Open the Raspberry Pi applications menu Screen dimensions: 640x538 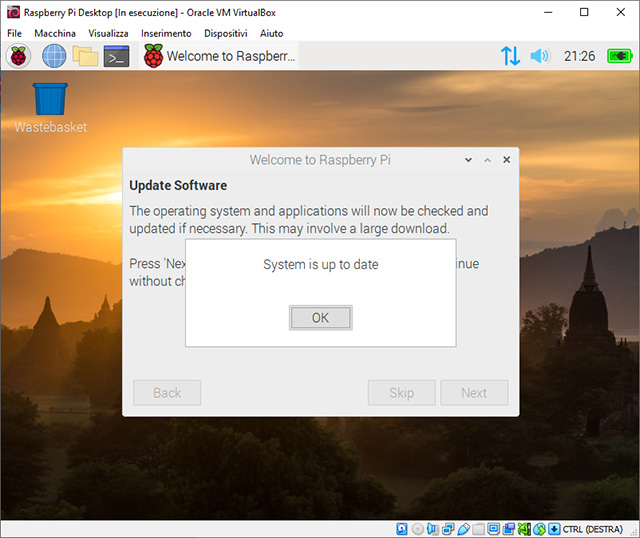(19, 56)
